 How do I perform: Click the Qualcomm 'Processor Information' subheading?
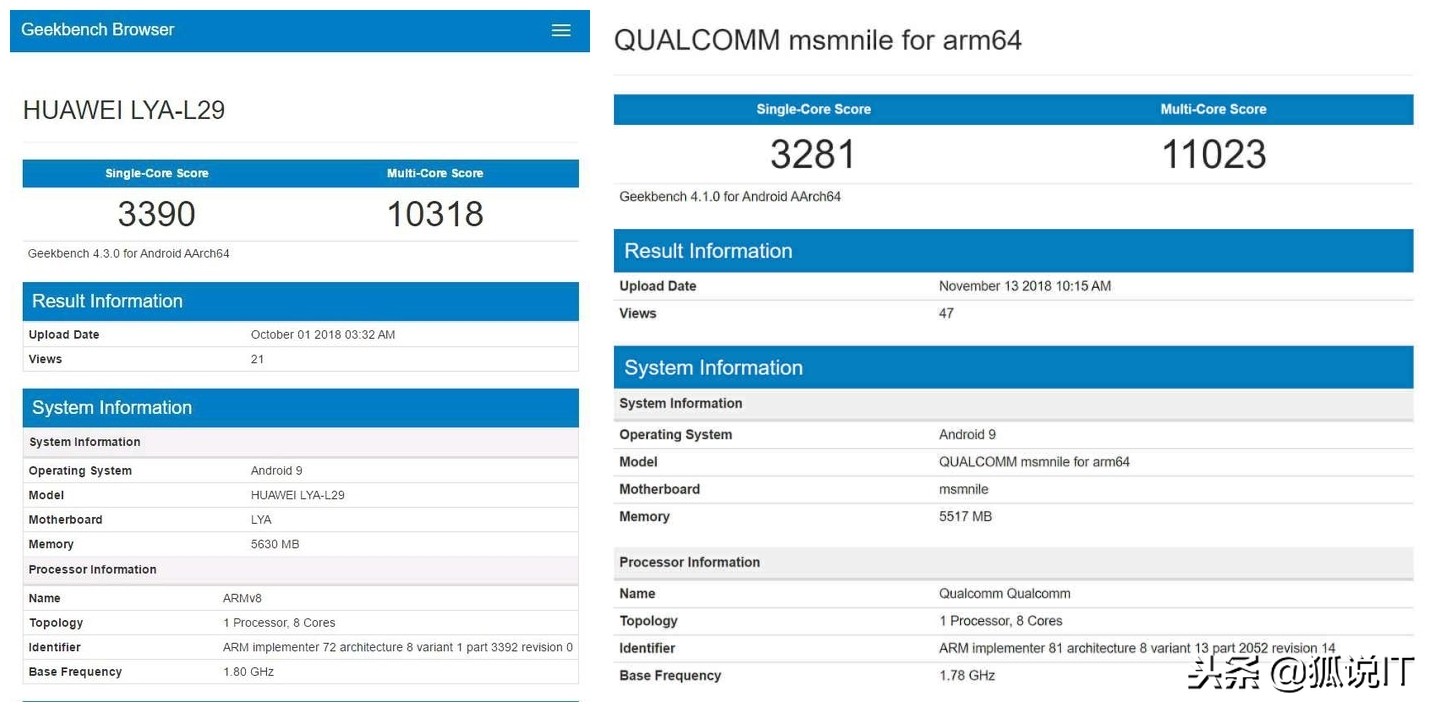click(x=690, y=562)
